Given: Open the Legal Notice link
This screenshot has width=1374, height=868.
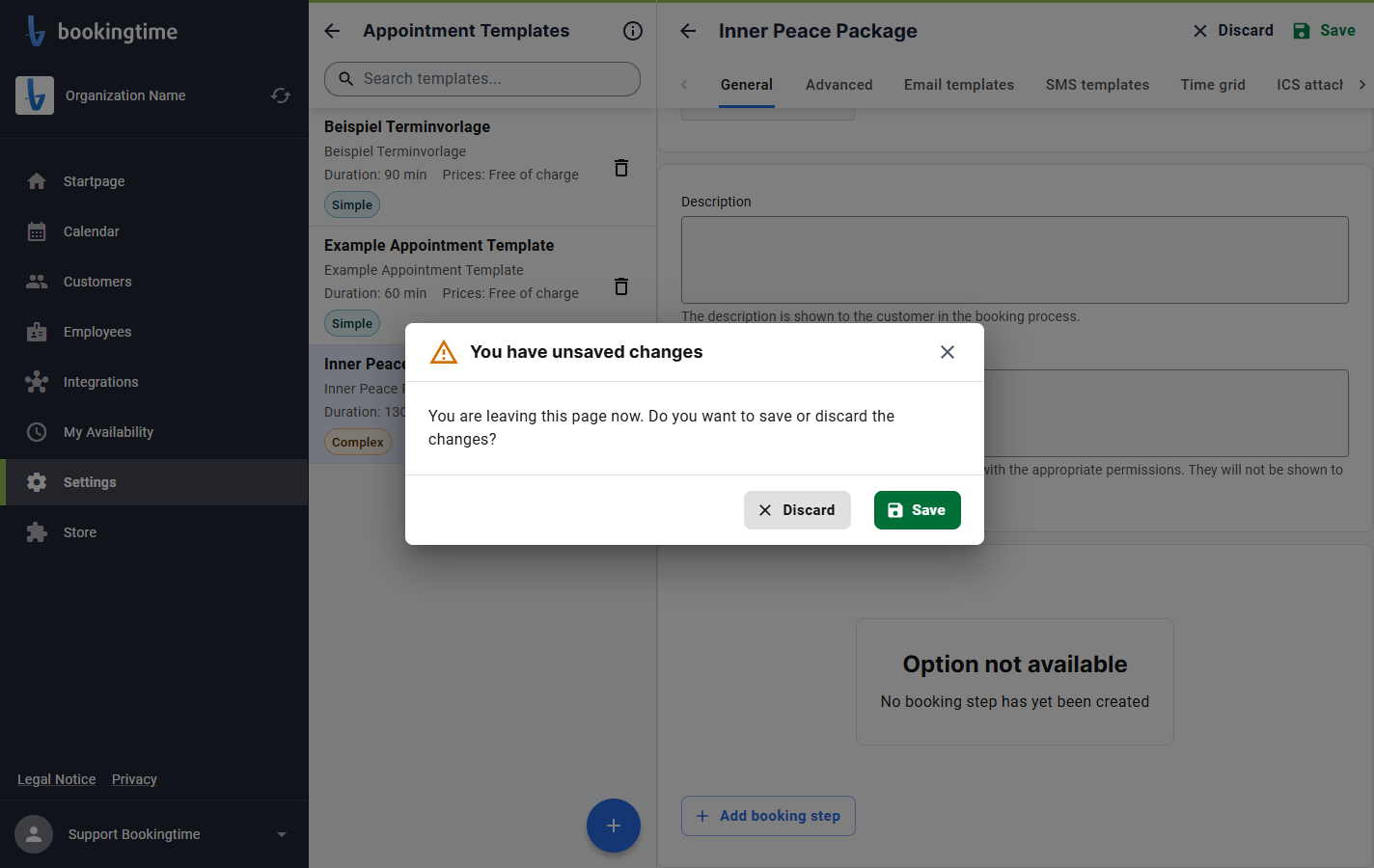Looking at the screenshot, I should click(x=57, y=779).
